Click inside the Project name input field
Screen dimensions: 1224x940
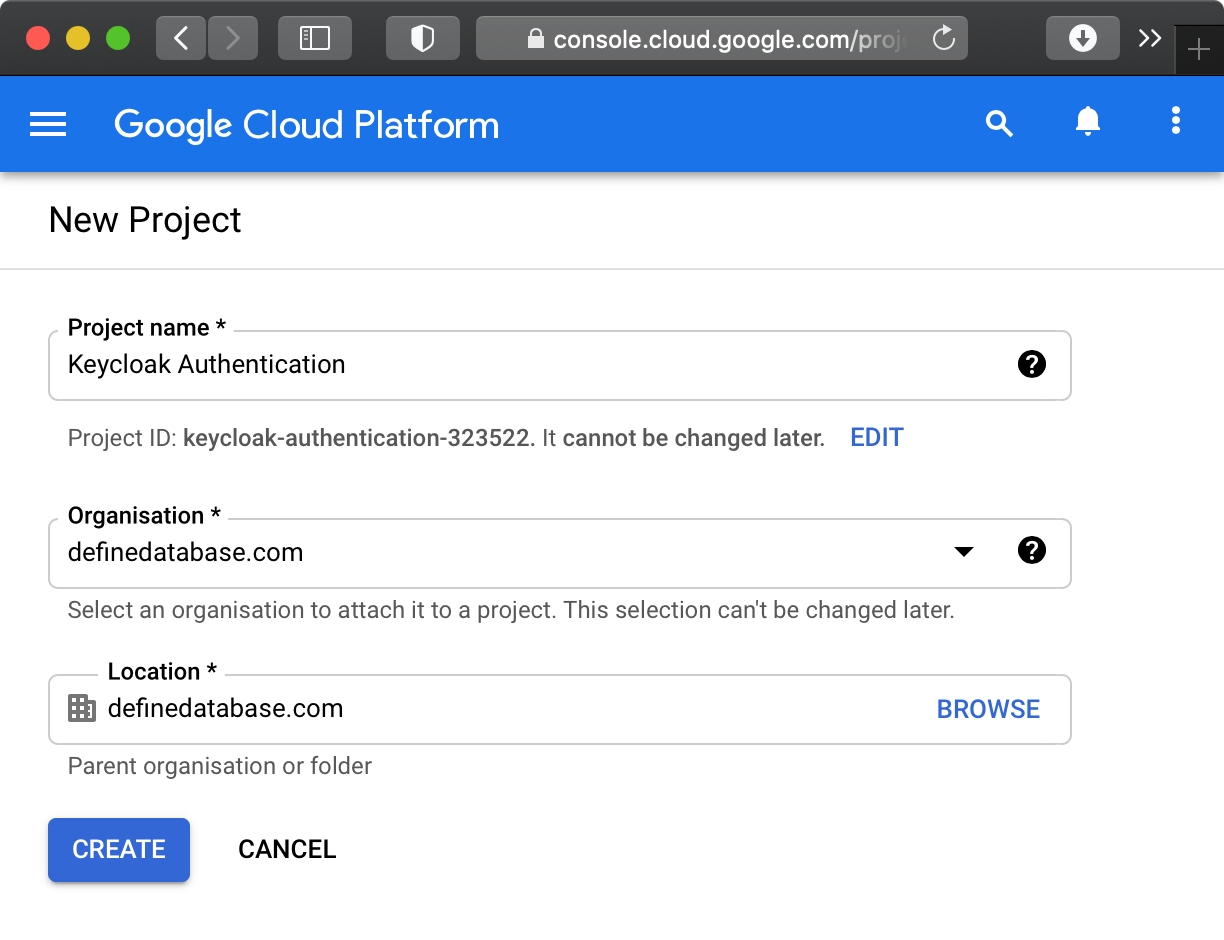tap(400, 364)
